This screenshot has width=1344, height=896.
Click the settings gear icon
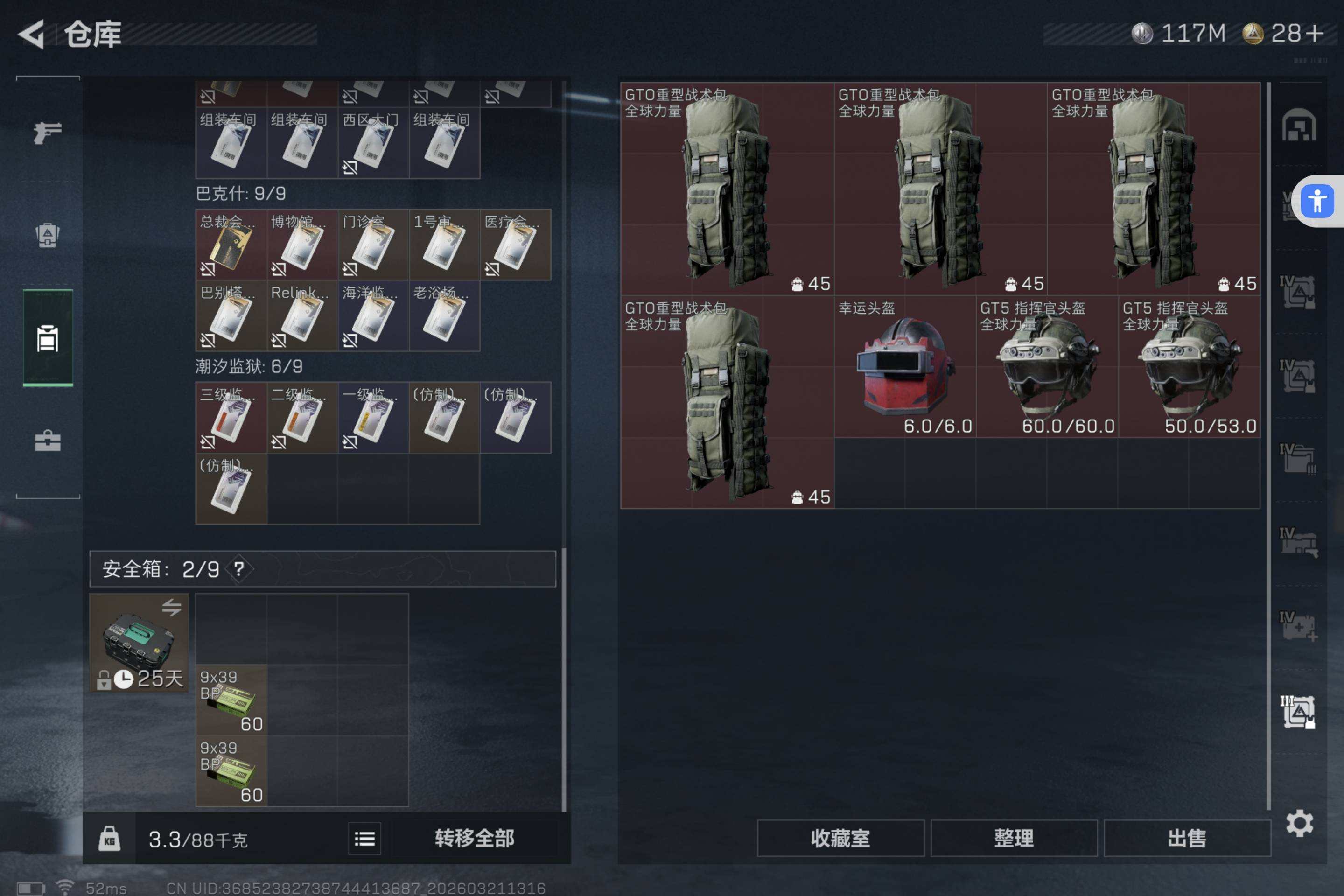pos(1299,823)
